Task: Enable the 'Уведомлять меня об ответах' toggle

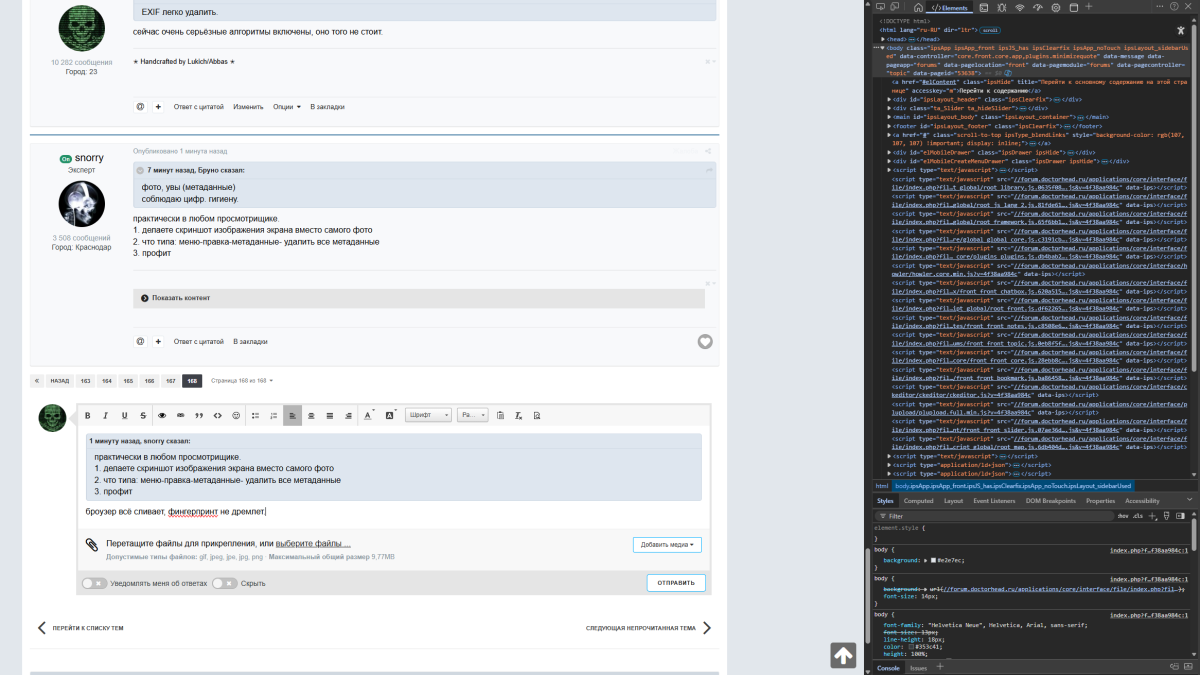Action: [93, 583]
